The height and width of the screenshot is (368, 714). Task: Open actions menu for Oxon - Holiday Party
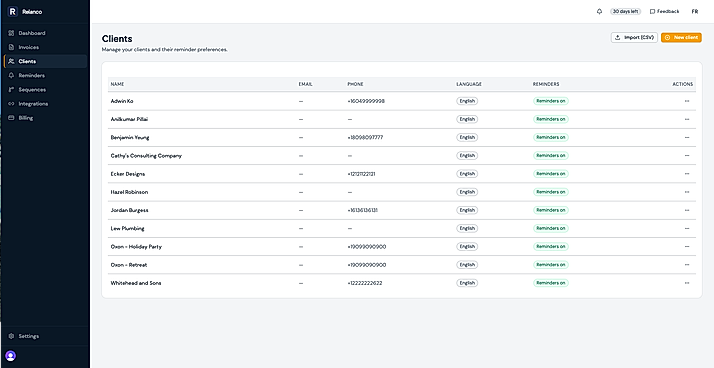(687, 247)
